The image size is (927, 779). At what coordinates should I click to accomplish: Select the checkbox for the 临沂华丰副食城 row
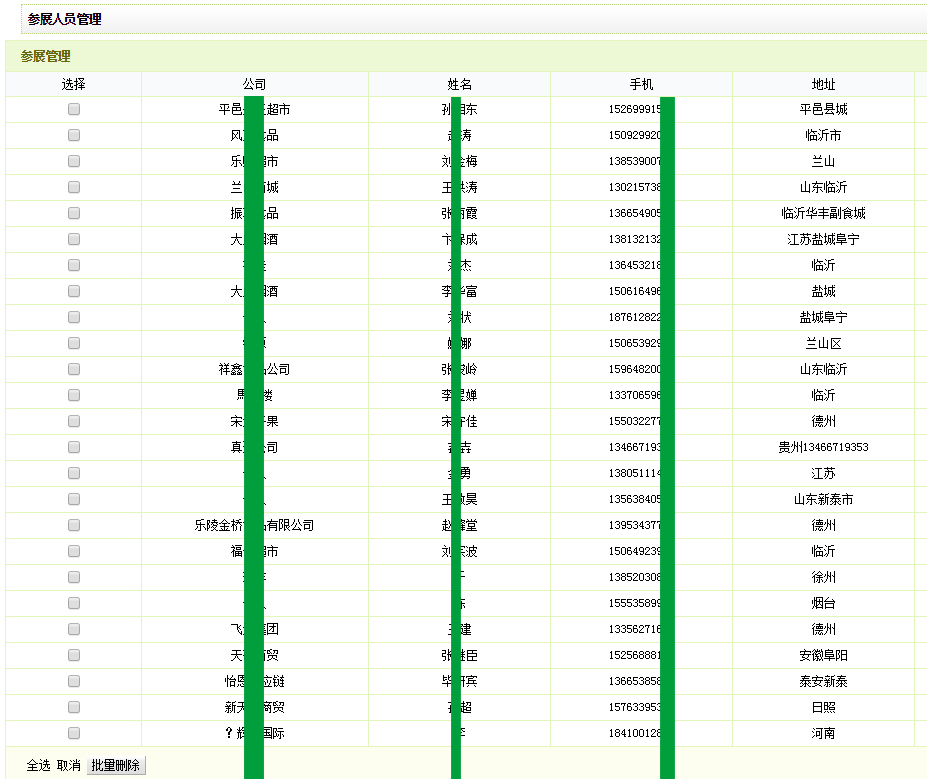pyautogui.click(x=74, y=213)
